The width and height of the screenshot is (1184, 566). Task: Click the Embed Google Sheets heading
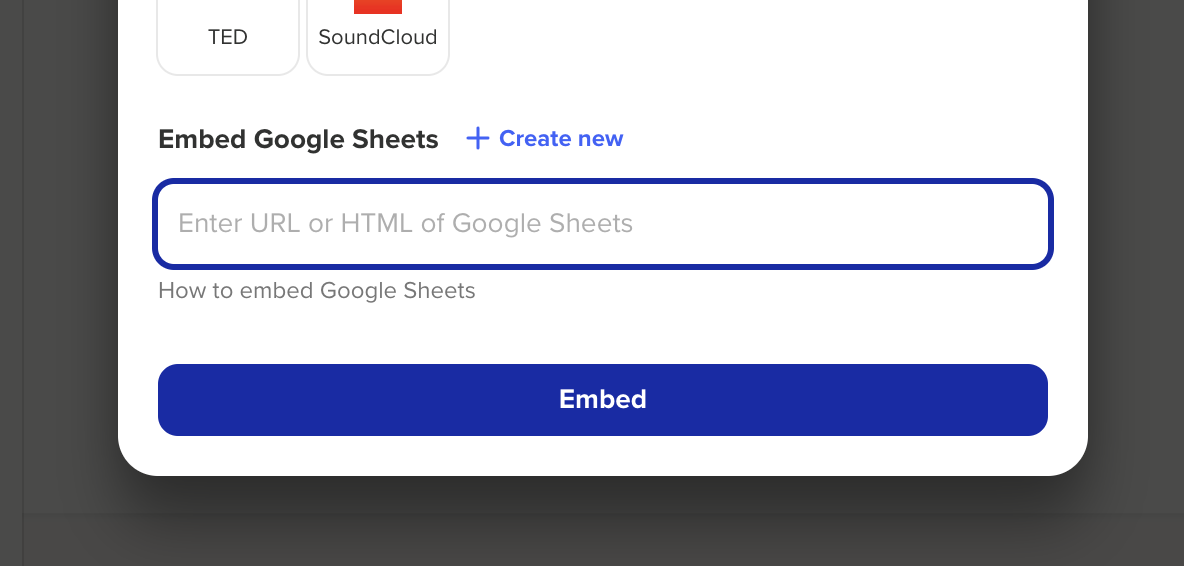point(298,139)
